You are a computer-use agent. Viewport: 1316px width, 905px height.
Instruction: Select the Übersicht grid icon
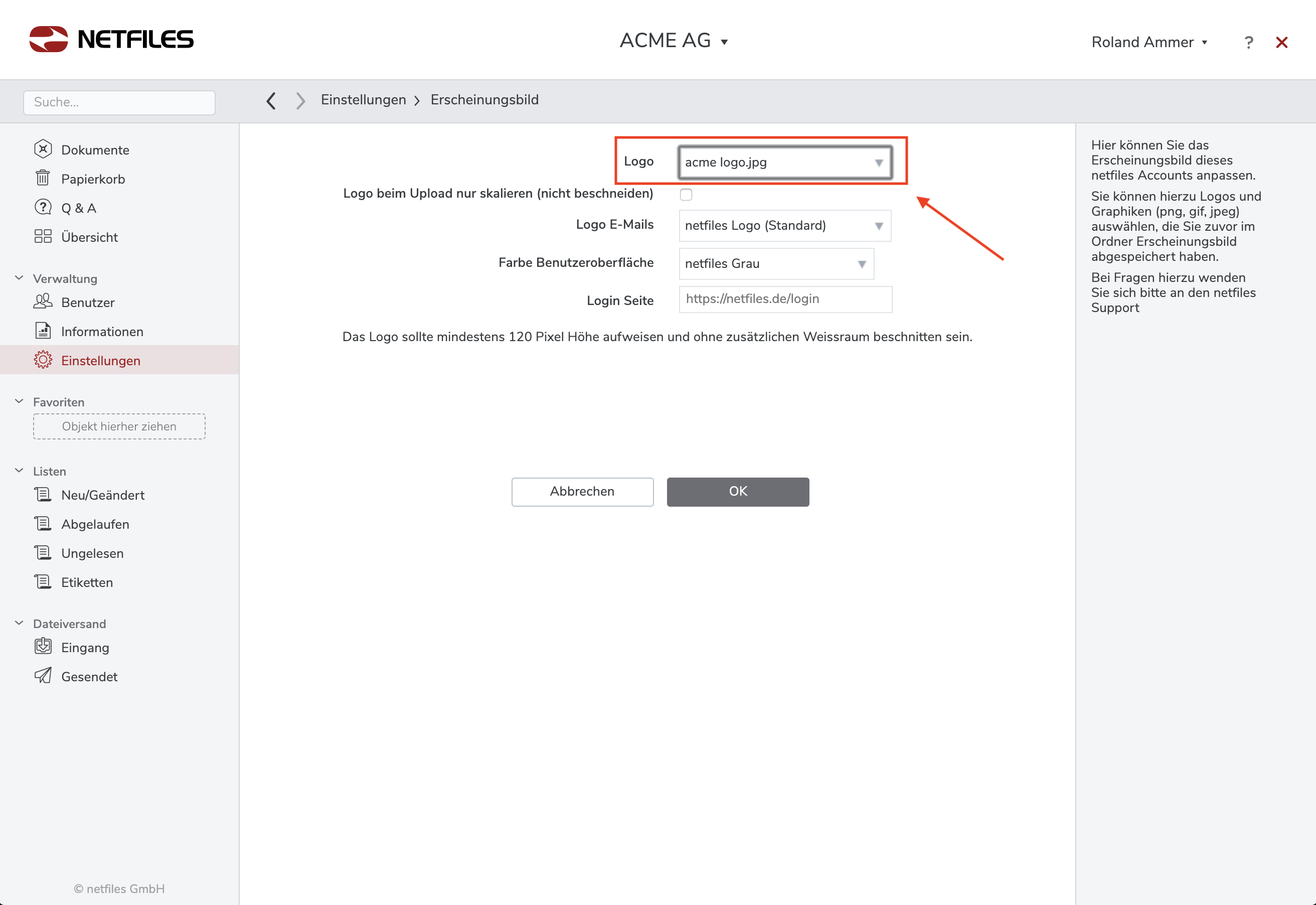click(43, 236)
